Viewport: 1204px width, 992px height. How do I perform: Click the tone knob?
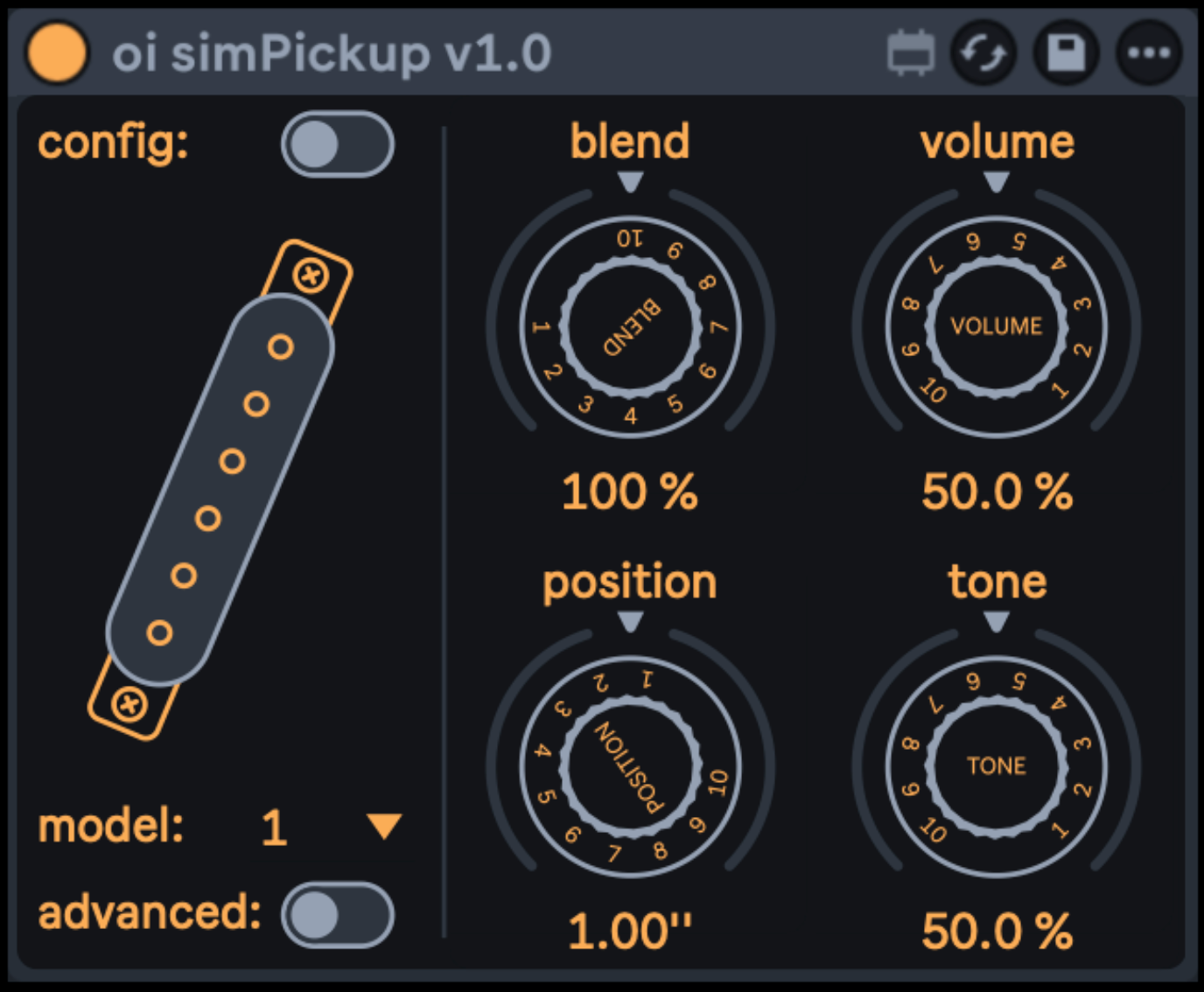click(997, 766)
